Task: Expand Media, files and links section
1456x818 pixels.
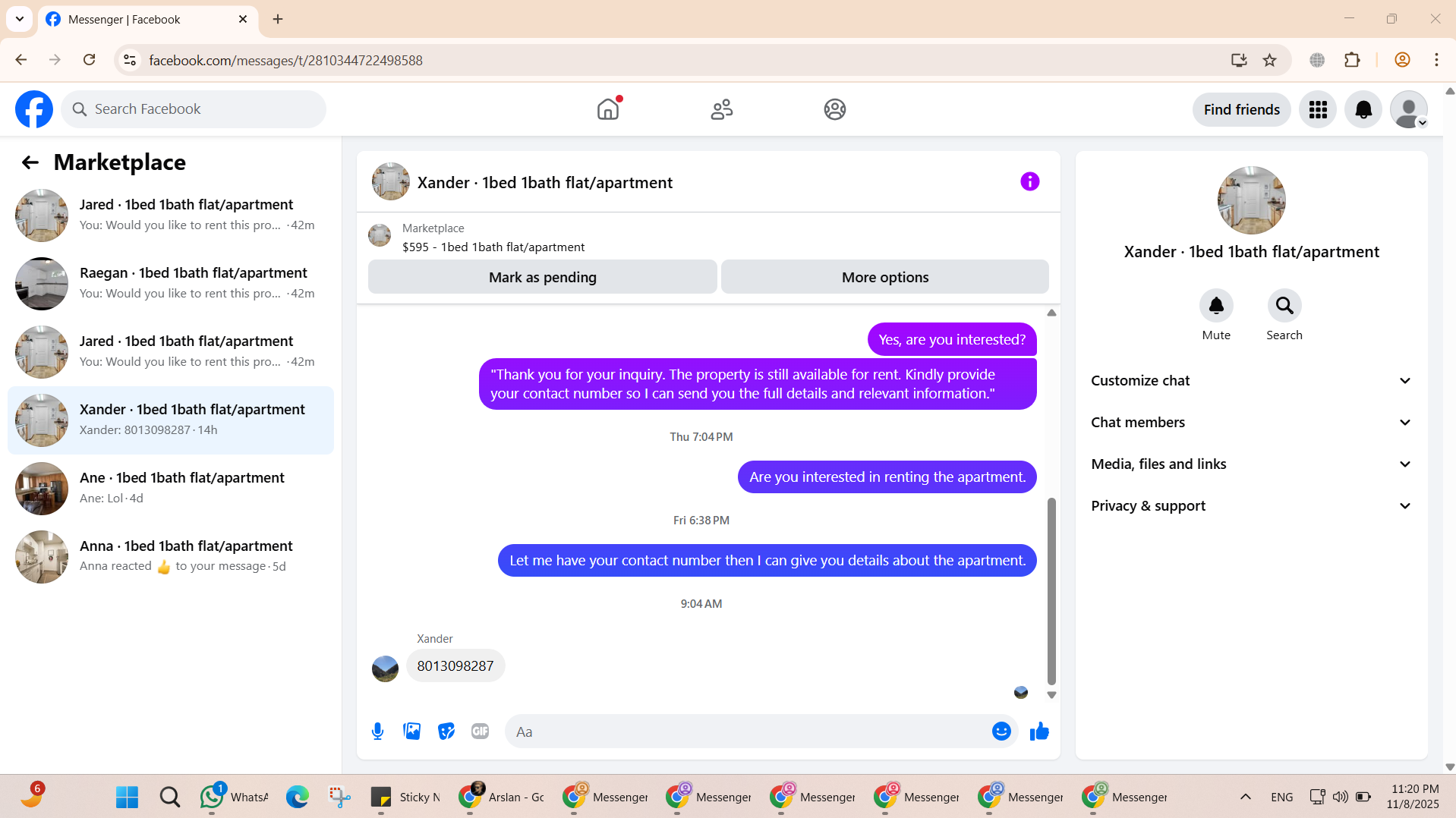Action: click(1252, 464)
